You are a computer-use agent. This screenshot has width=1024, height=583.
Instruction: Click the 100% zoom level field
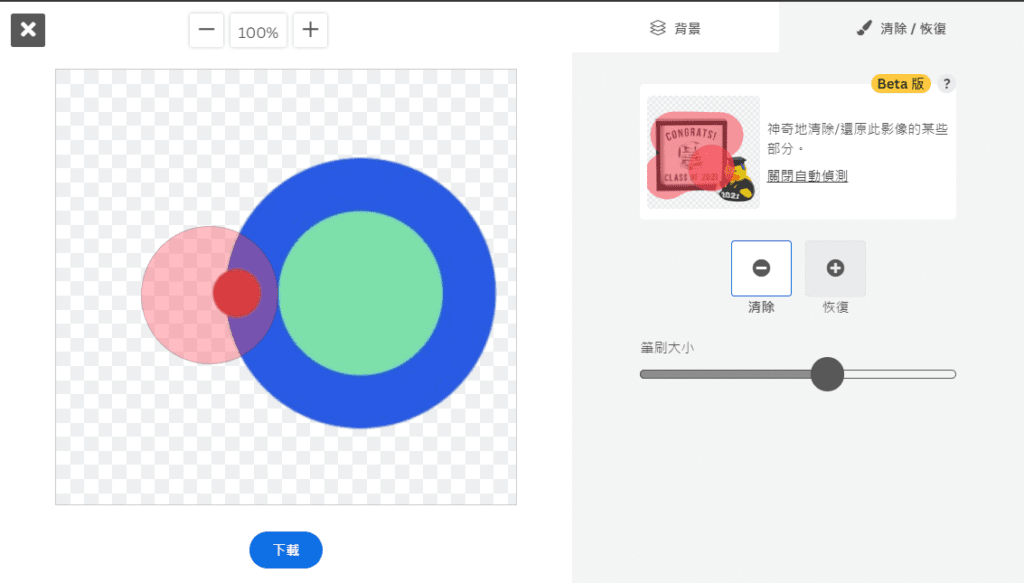pyautogui.click(x=258, y=32)
